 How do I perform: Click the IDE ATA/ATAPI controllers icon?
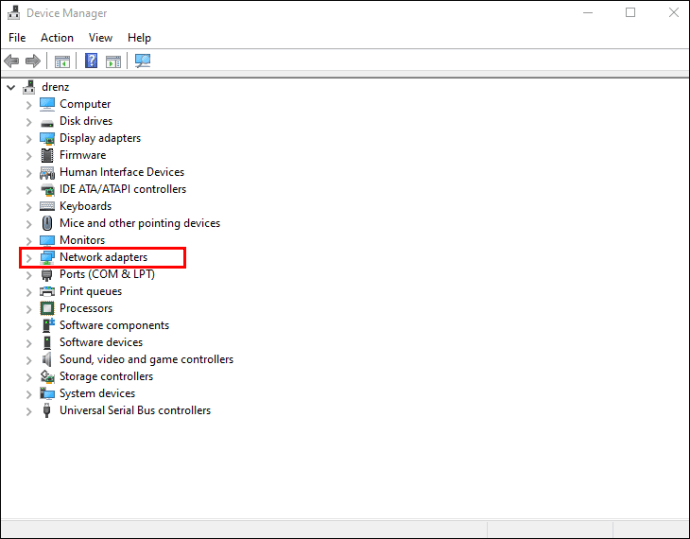click(47, 190)
